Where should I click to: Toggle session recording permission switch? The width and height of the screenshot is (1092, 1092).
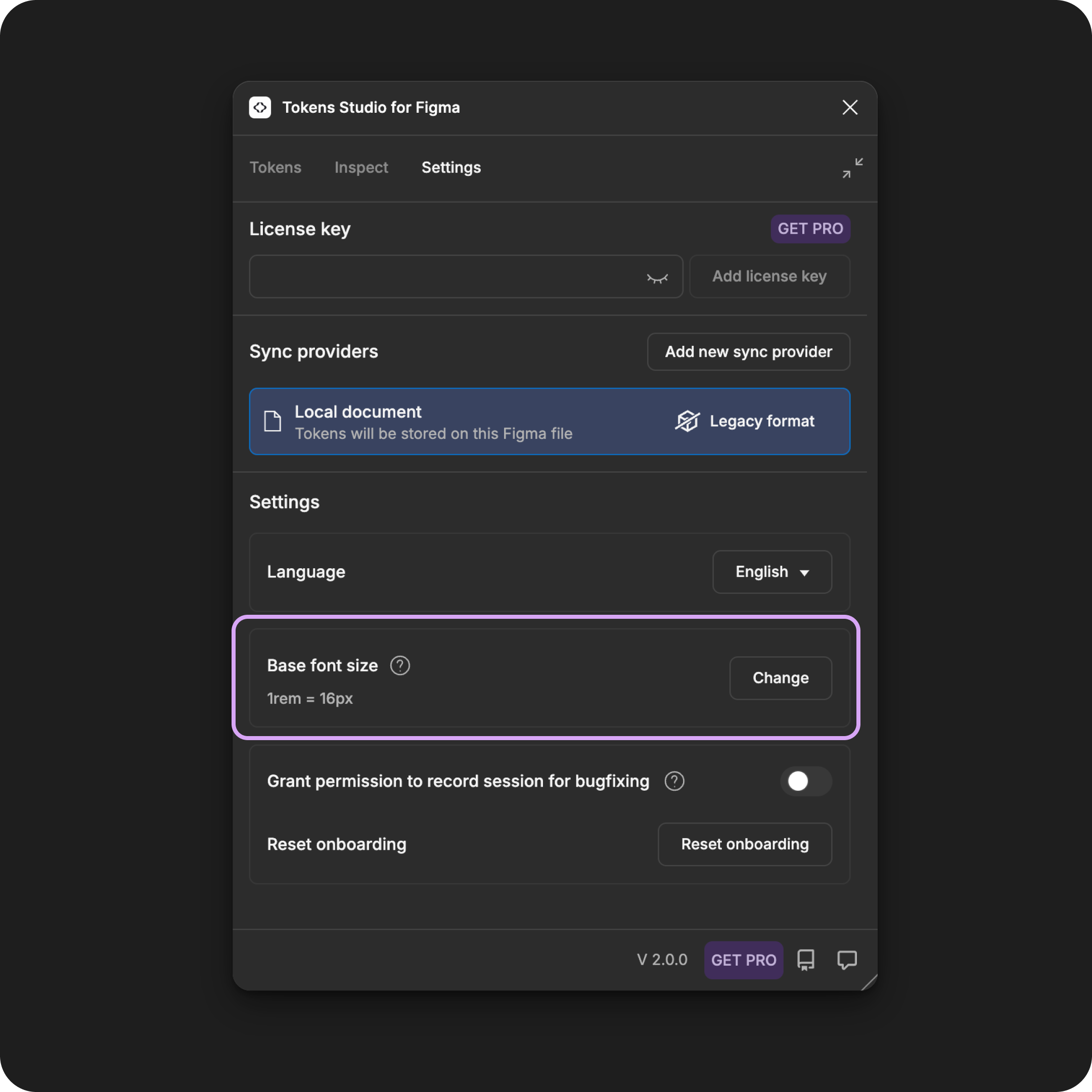coord(806,781)
